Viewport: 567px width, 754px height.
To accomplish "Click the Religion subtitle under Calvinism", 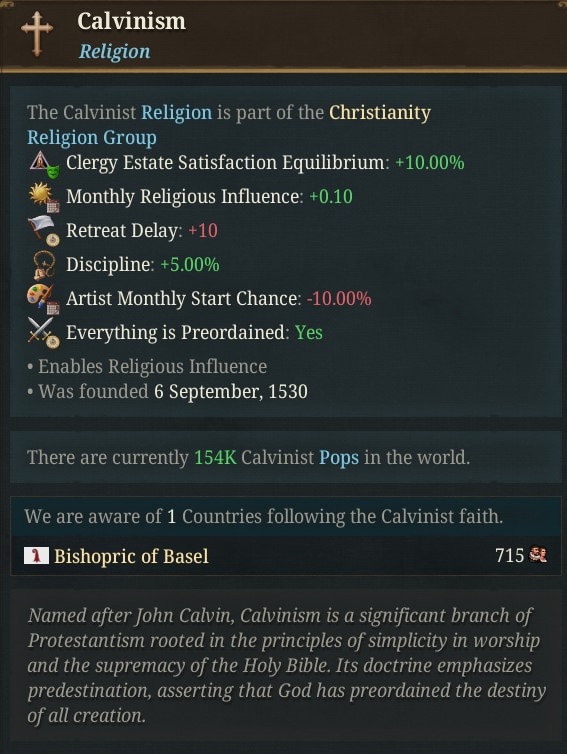I will 114,51.
